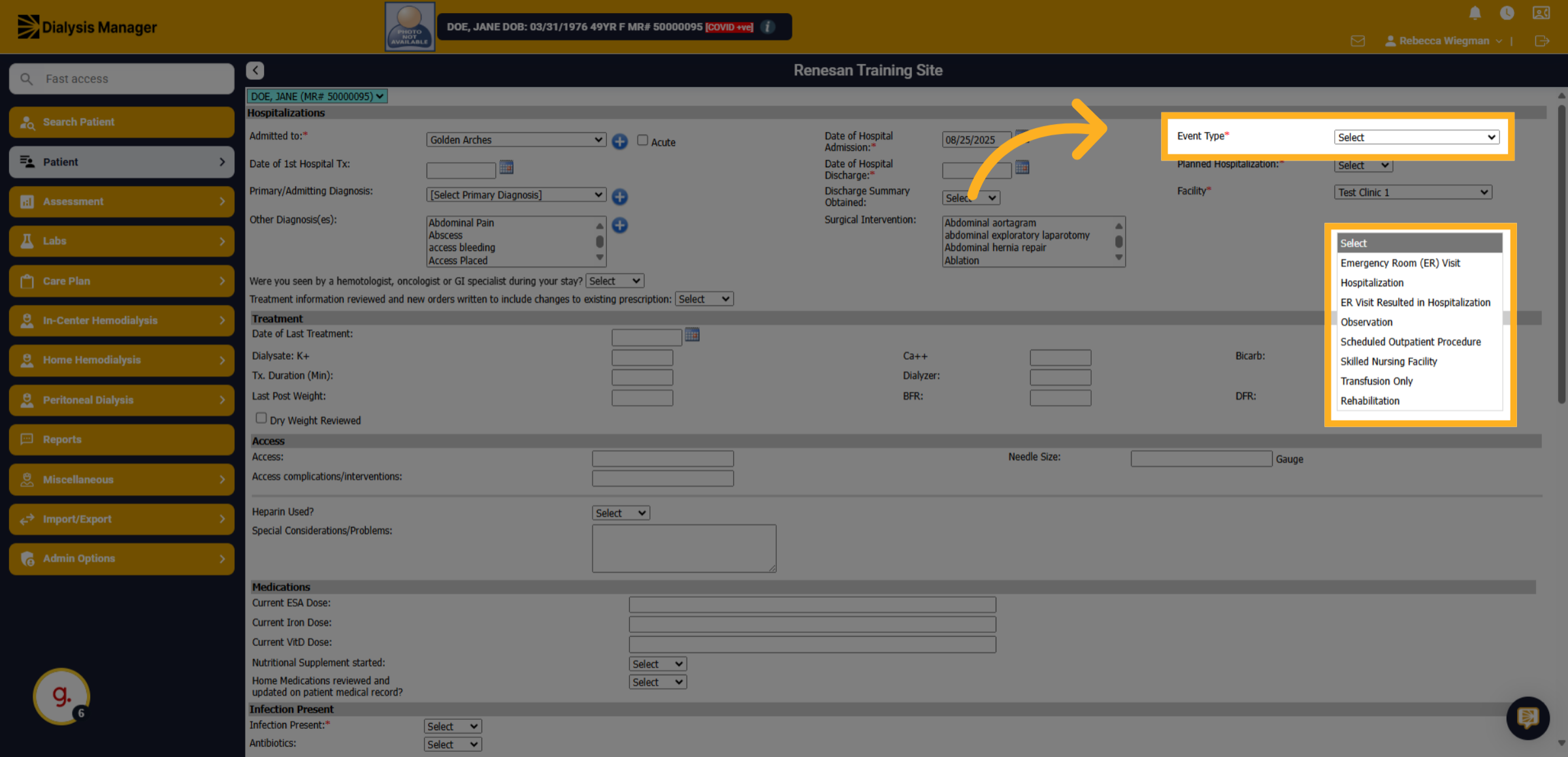This screenshot has height=757, width=1568.
Task: Click the Special Considerations/Problems text area
Action: [x=684, y=548]
